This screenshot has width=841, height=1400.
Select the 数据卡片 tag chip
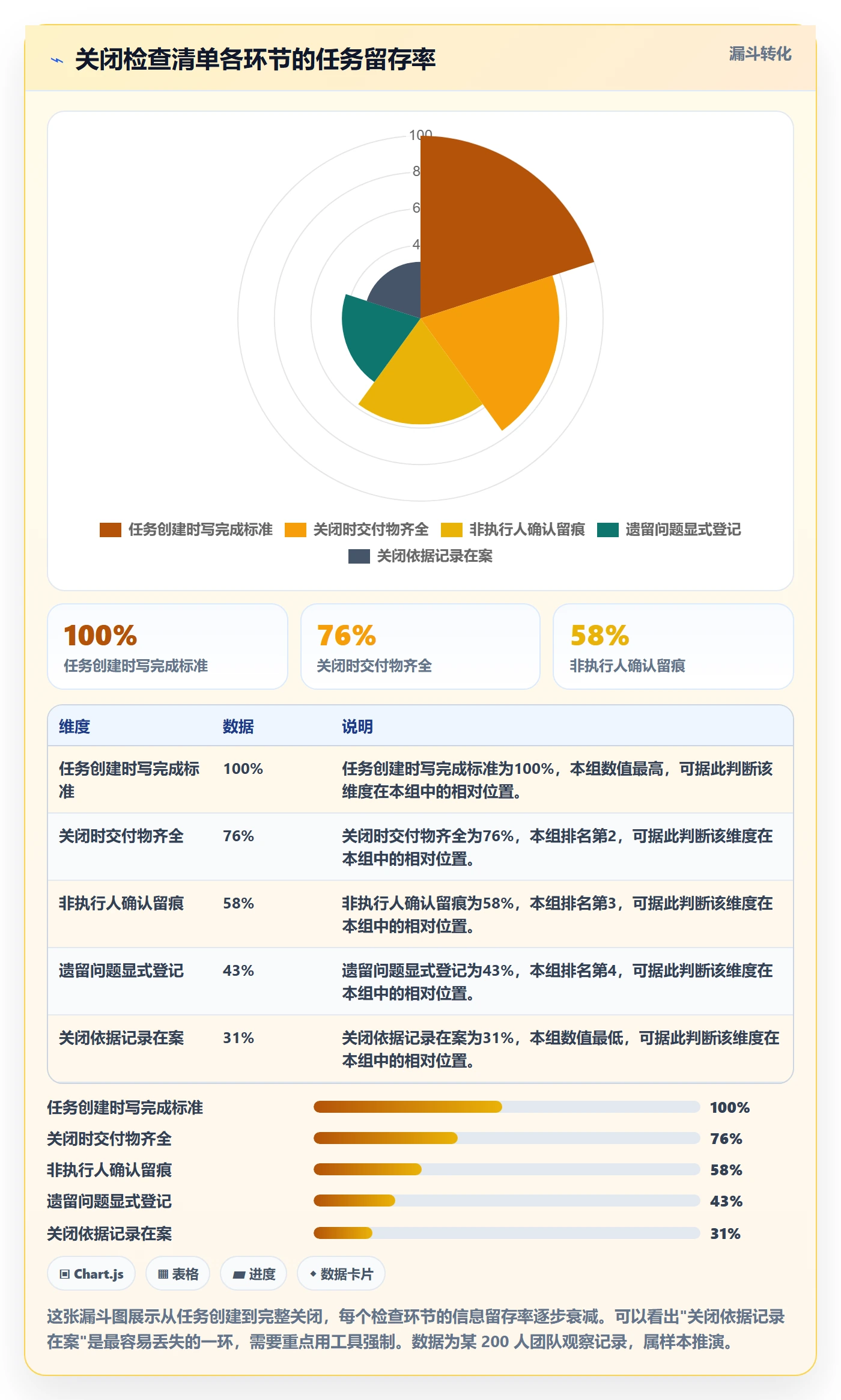(341, 1273)
